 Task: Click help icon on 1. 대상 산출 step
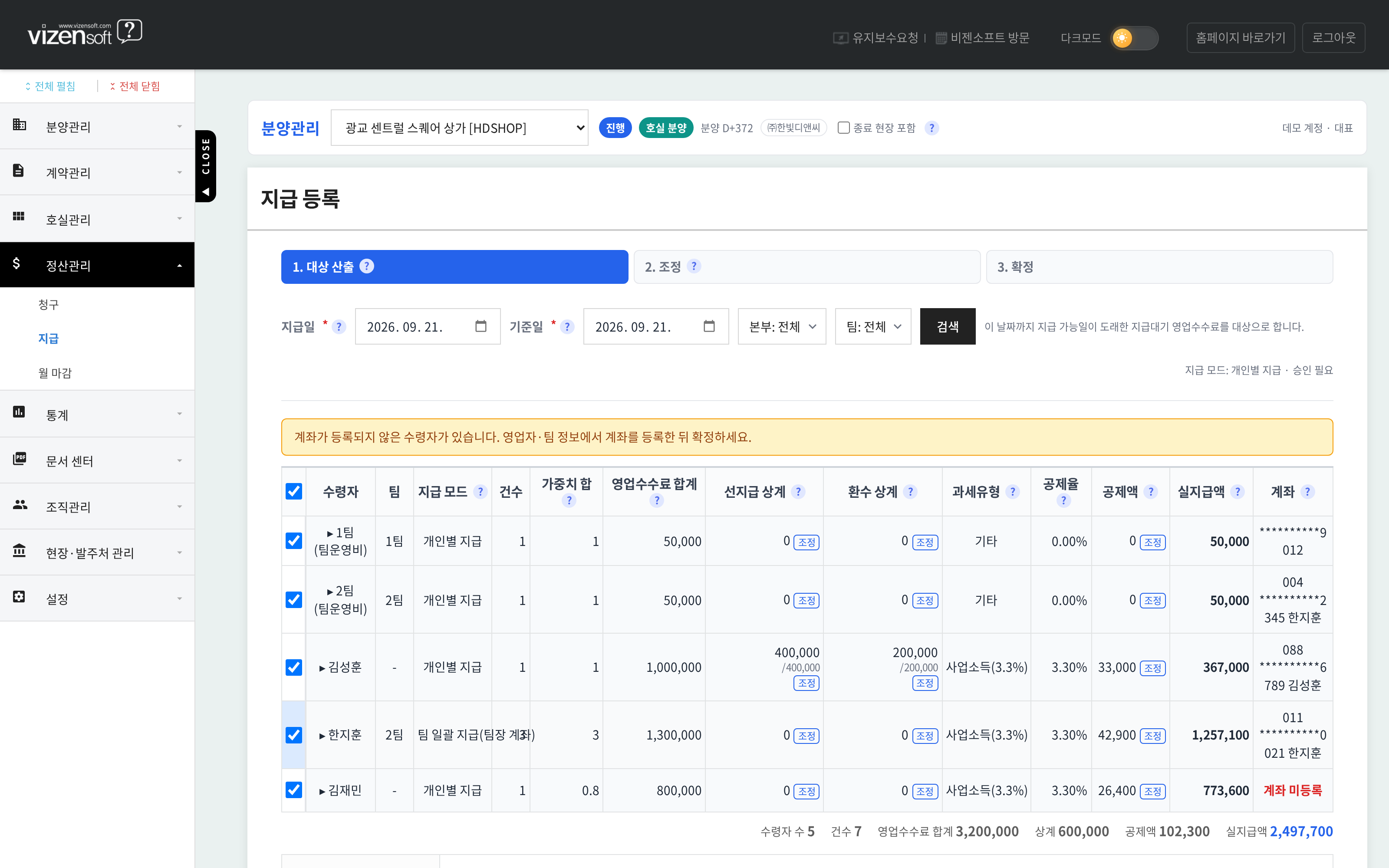pos(367,266)
